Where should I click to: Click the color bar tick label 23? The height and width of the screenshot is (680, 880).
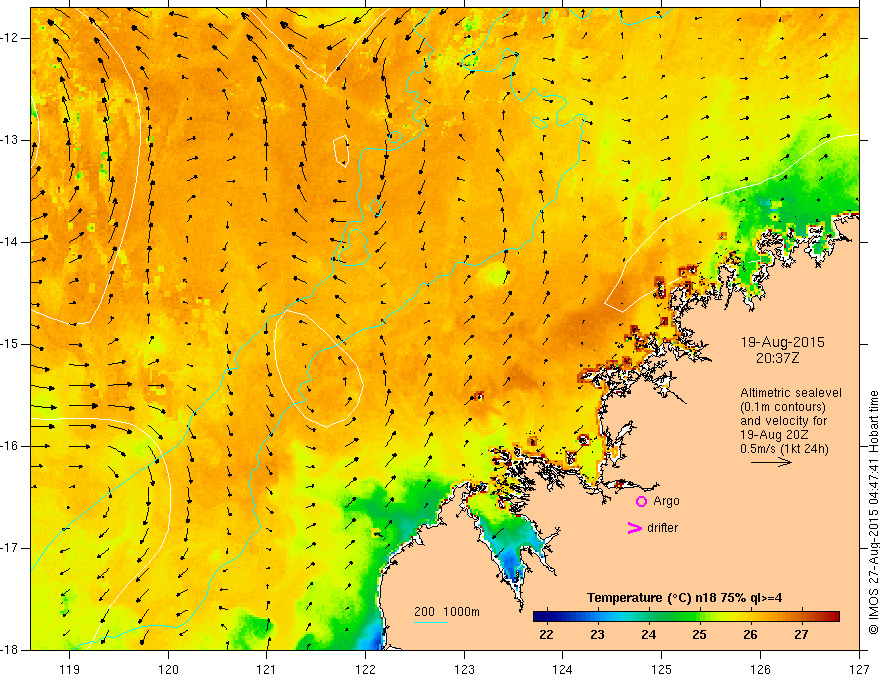click(x=597, y=635)
